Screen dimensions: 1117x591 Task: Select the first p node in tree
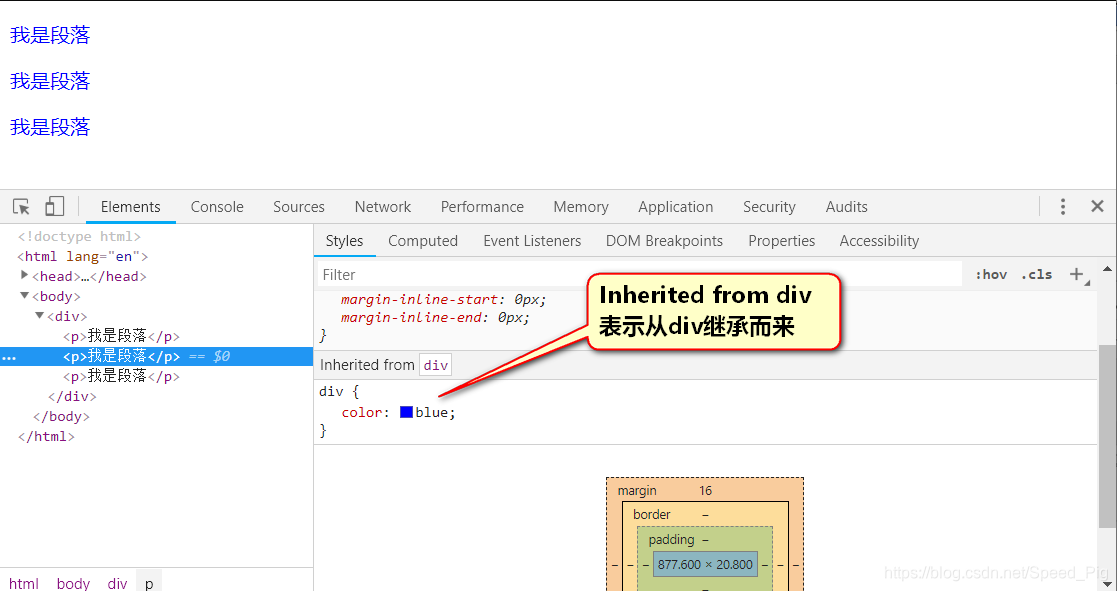121,336
